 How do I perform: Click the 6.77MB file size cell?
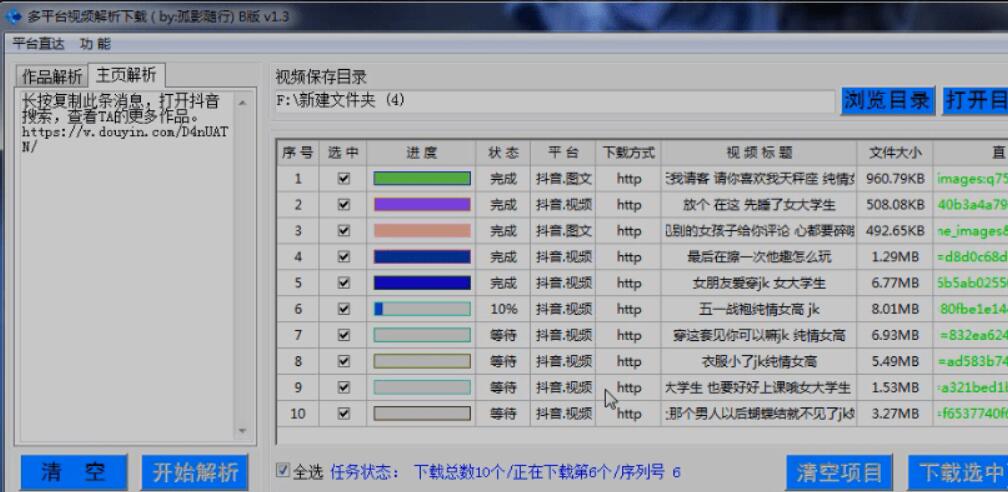[895, 283]
